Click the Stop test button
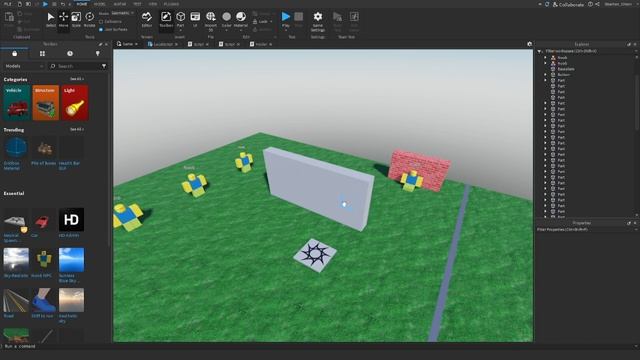The width and height of the screenshot is (640, 360). (x=299, y=19)
